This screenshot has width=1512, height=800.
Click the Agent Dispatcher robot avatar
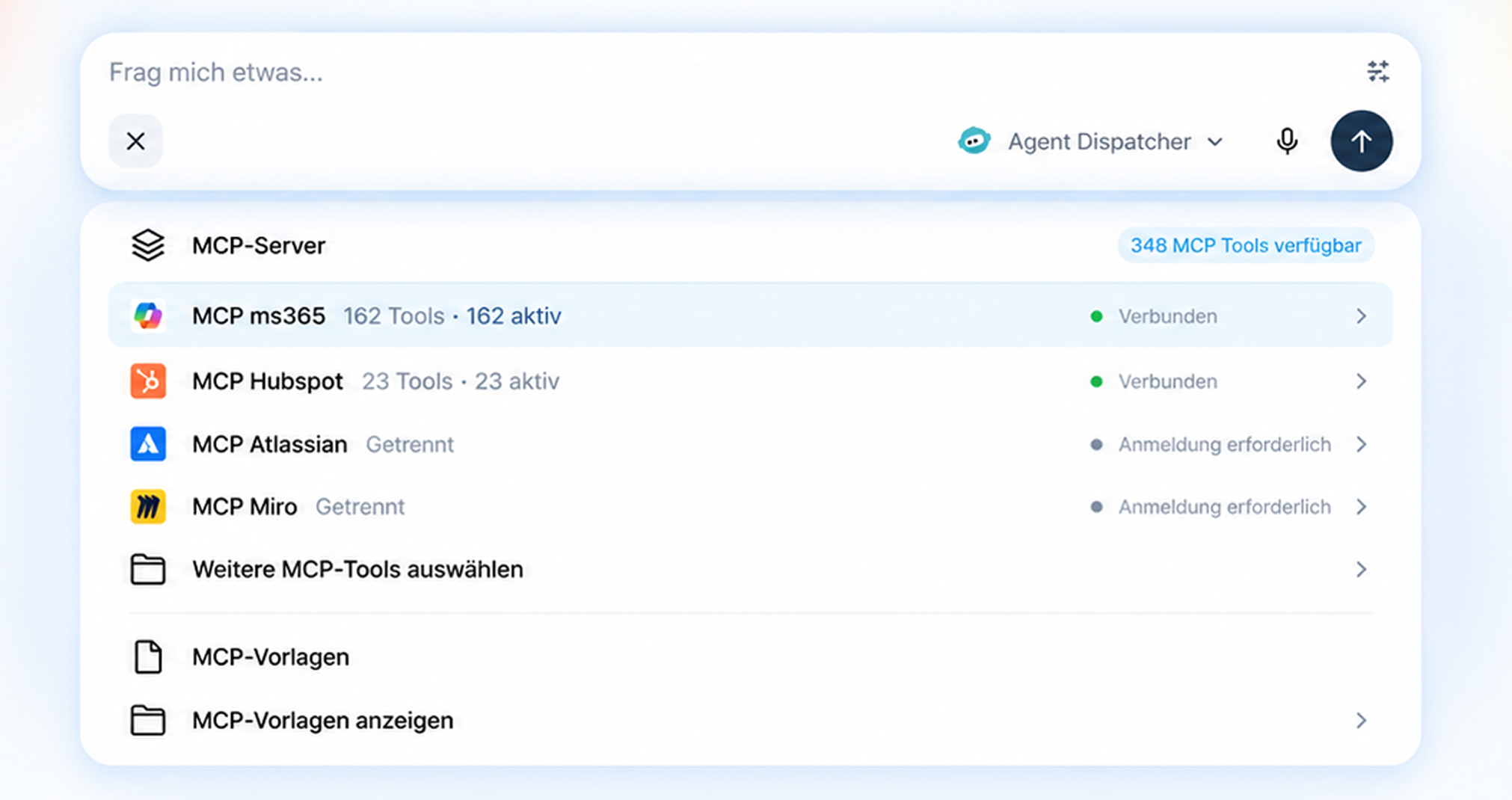(974, 141)
